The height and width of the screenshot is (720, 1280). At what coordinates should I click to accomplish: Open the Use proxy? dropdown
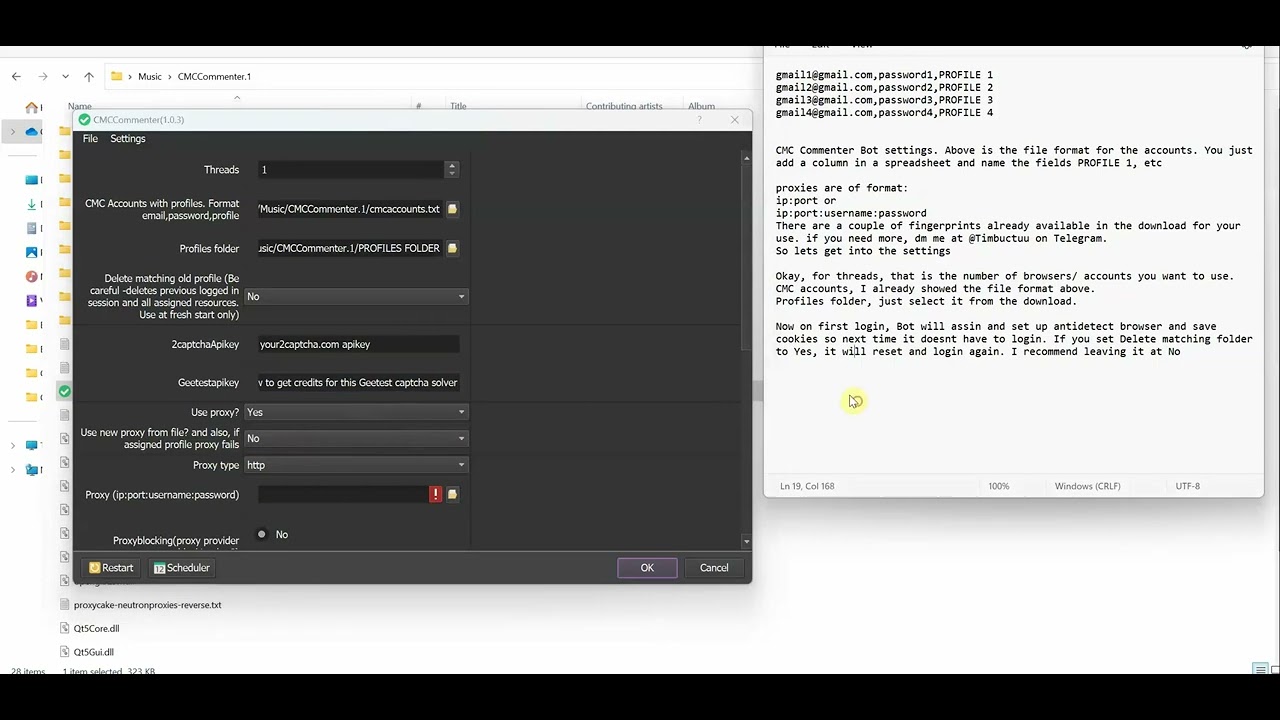click(357, 412)
